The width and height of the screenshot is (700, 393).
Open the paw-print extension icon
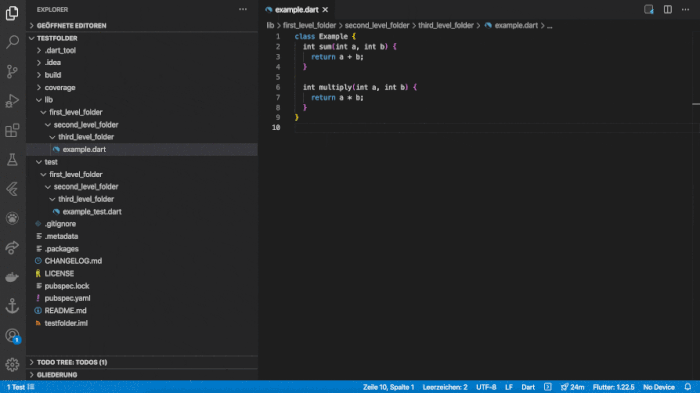[12, 218]
